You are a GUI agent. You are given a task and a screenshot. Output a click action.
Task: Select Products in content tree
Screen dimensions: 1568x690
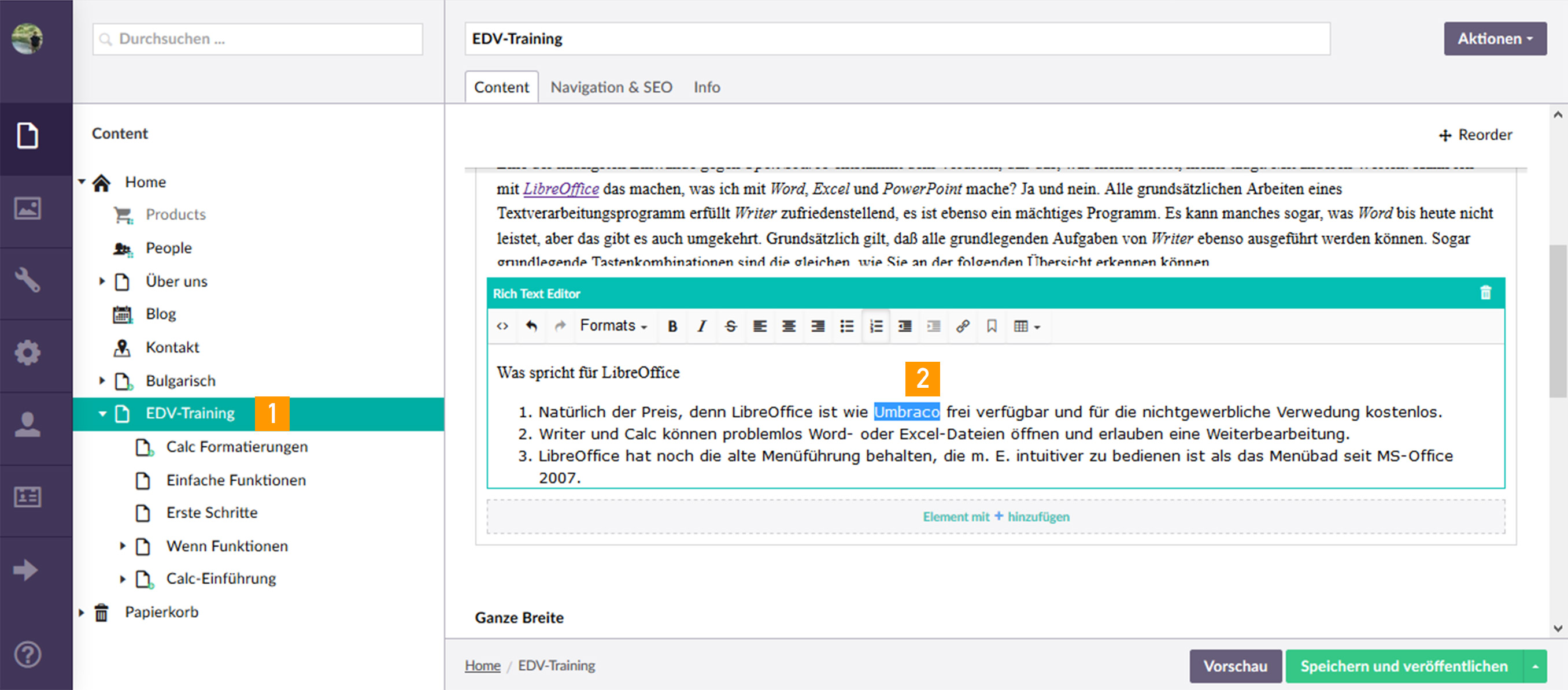pos(175,214)
